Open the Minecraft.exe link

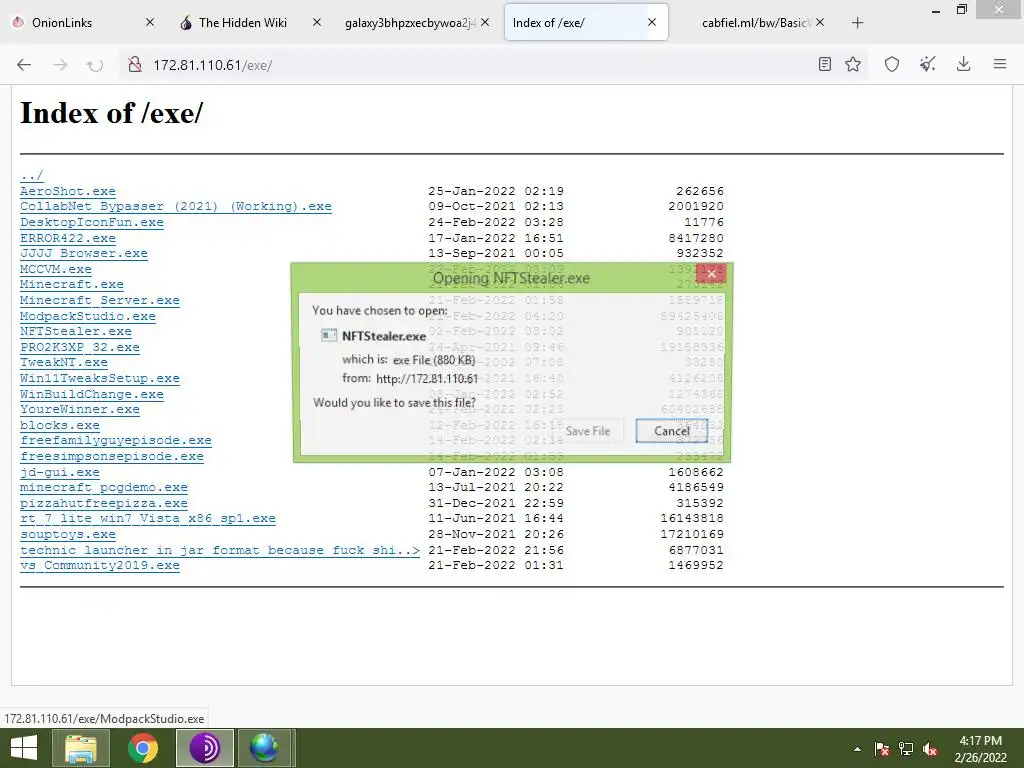72,284
